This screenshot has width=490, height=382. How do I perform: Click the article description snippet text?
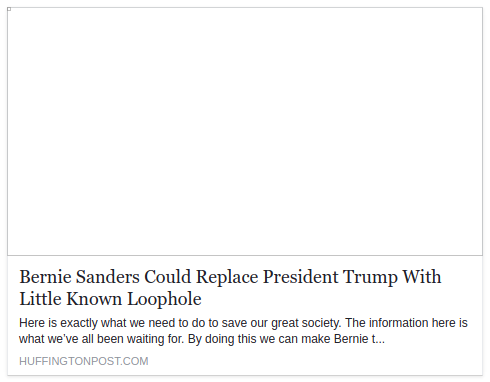click(x=243, y=331)
